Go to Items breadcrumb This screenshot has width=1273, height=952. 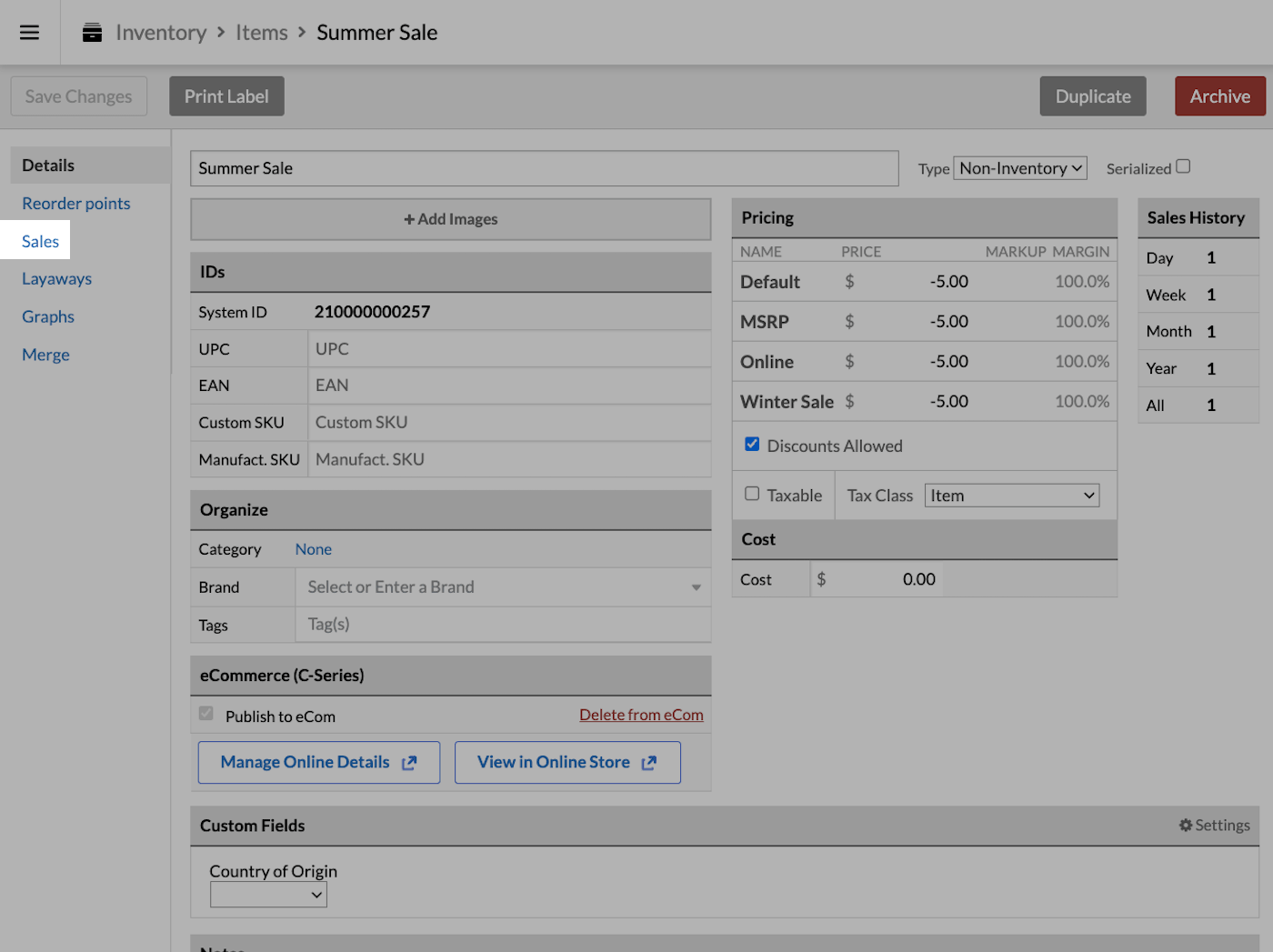tap(262, 33)
